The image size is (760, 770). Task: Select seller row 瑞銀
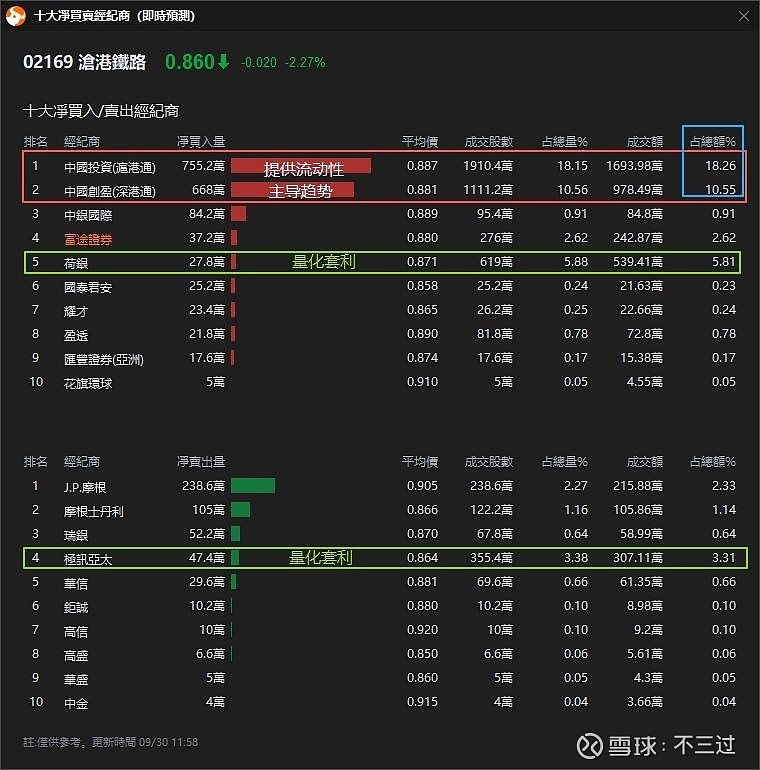tap(380, 534)
